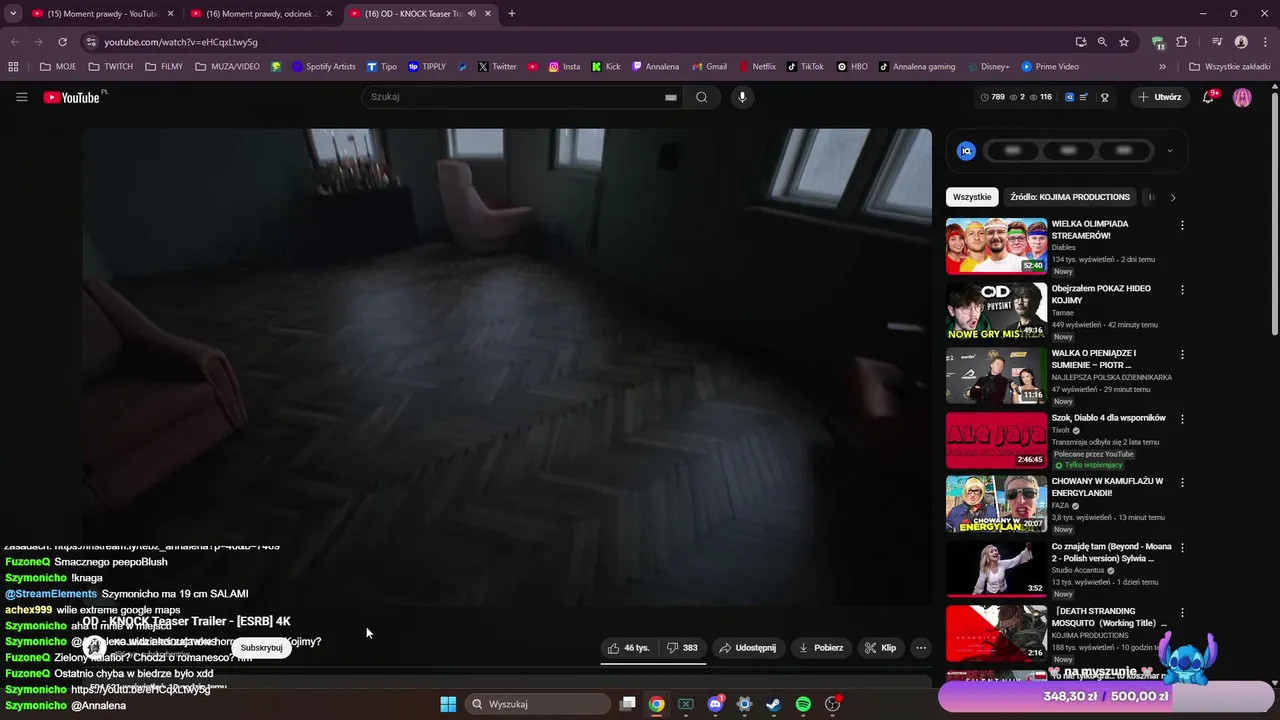The height and width of the screenshot is (720, 1280).
Task: Click the search magnifier button
Action: coord(702,97)
